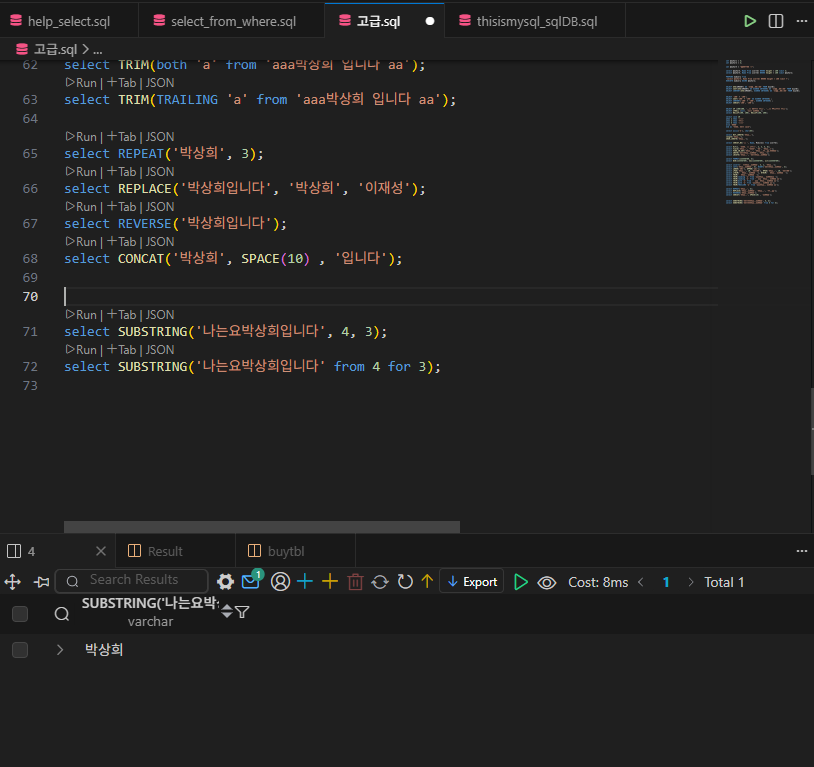Filter the SUBSTRING column with the funnel icon
The image size is (814, 767).
click(x=242, y=612)
